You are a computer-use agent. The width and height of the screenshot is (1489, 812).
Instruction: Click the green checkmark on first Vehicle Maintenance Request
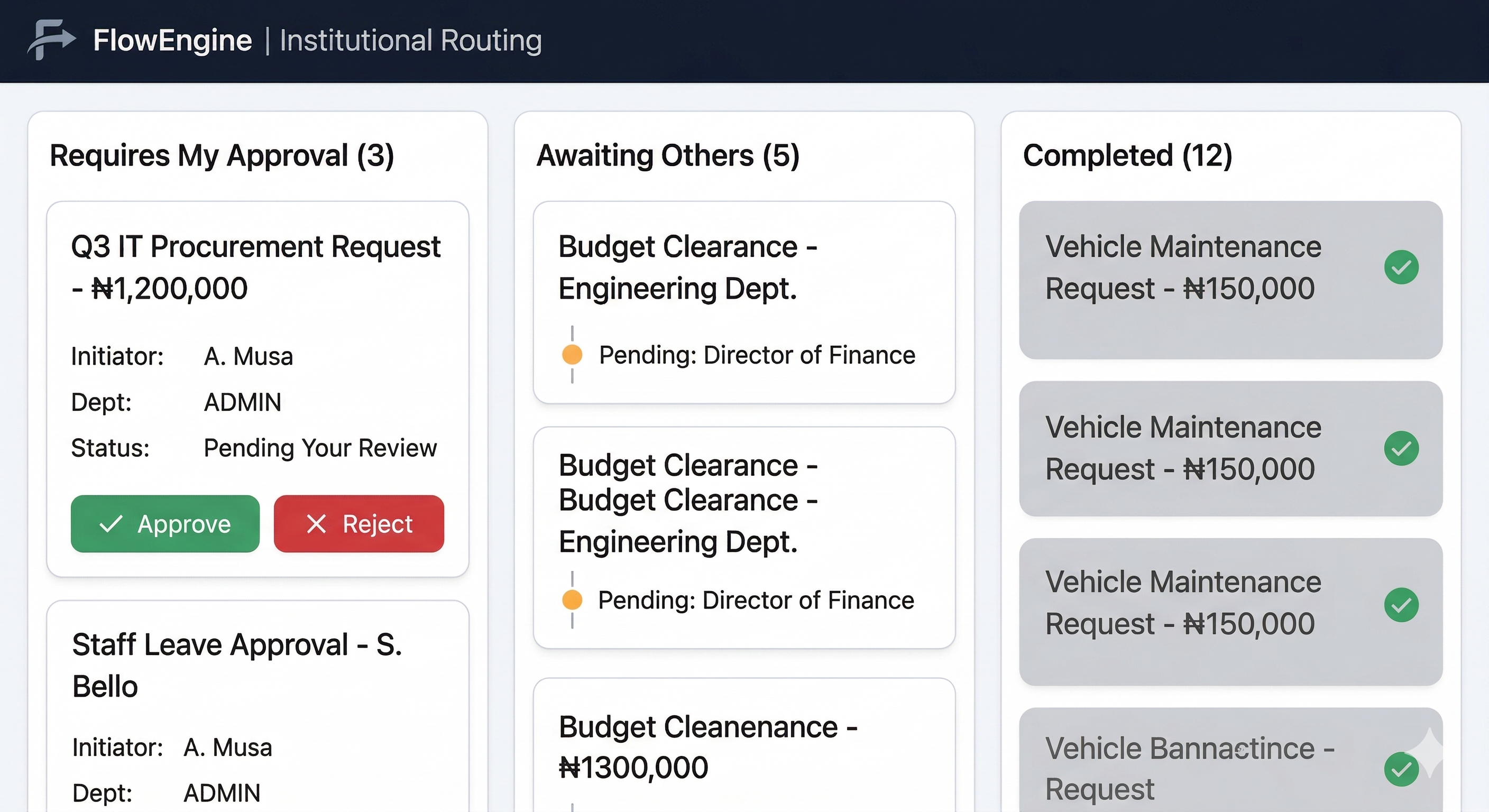[x=1401, y=267]
